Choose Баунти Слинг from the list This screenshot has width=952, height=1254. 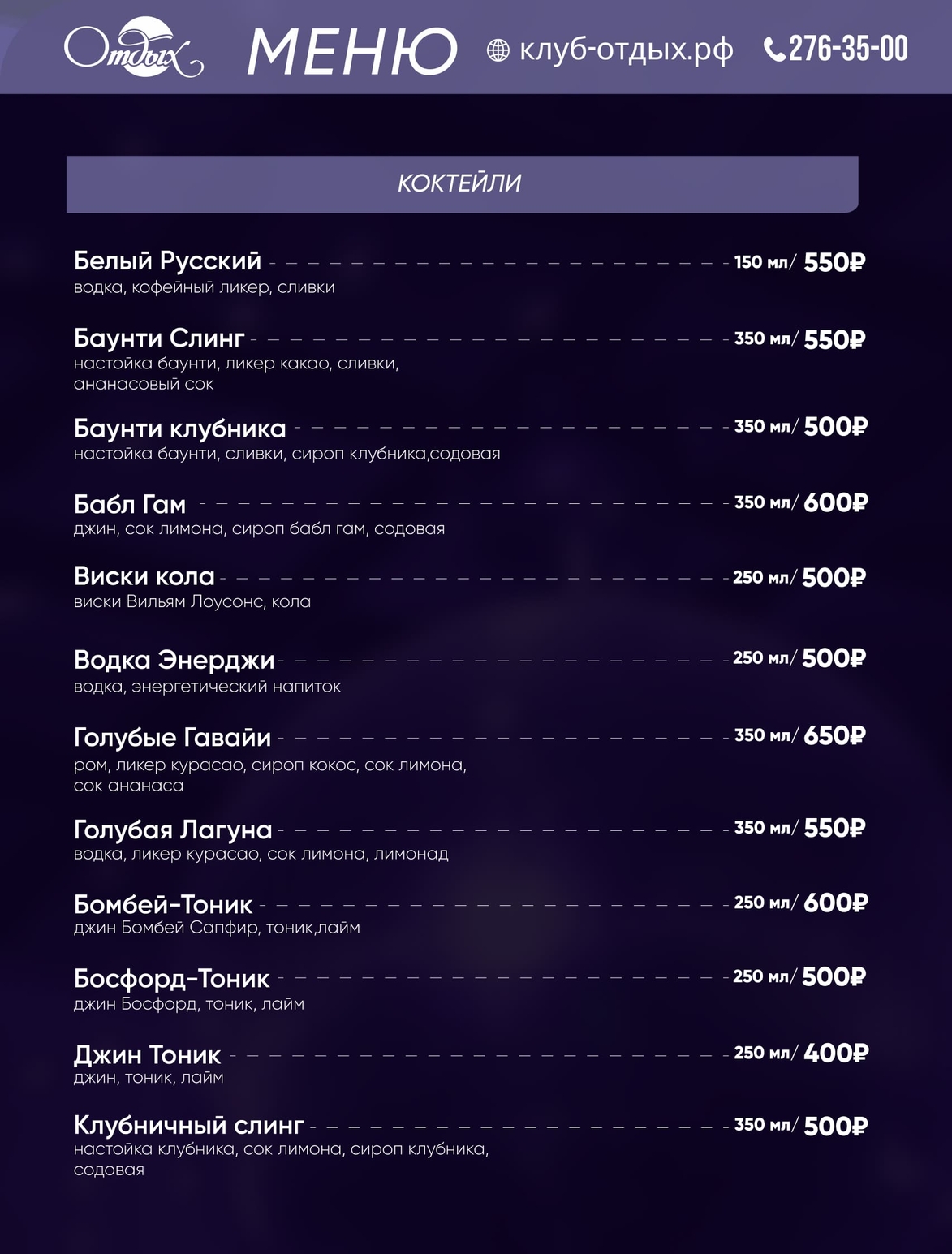(159, 338)
